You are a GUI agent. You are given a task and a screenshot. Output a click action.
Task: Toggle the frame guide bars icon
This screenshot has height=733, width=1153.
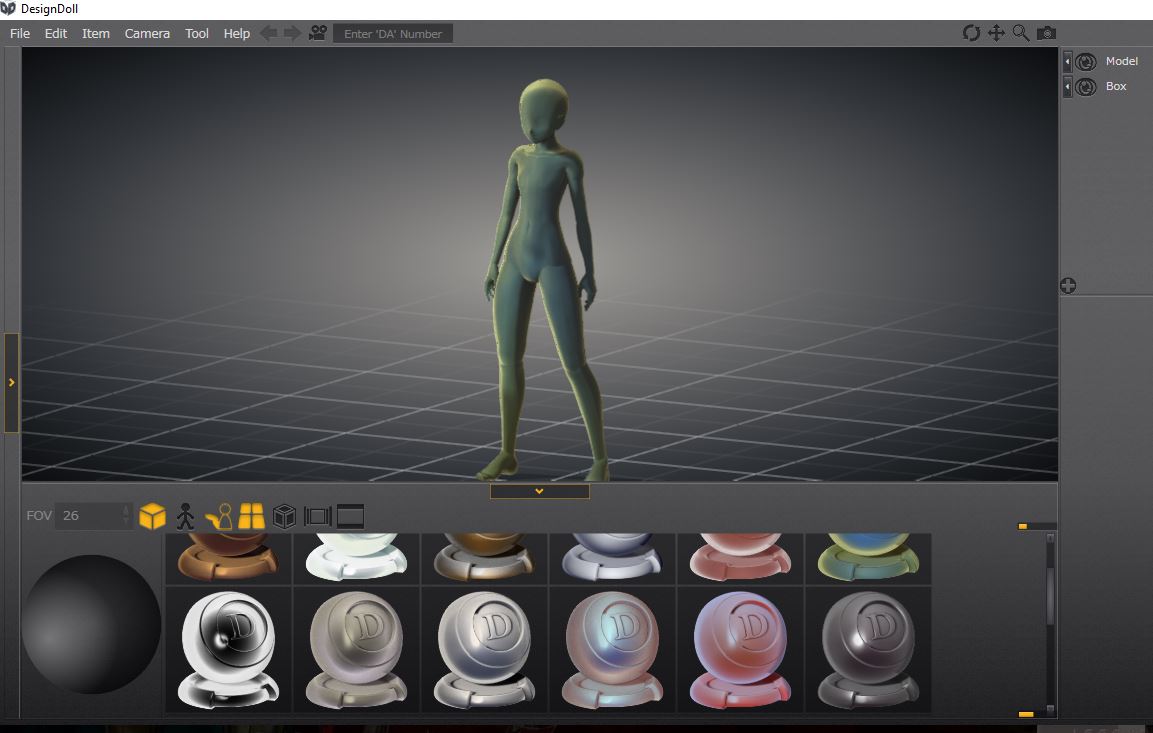pos(318,516)
